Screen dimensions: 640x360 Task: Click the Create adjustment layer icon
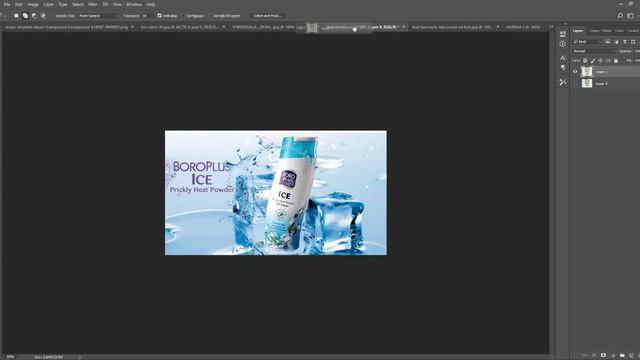[x=613, y=356]
